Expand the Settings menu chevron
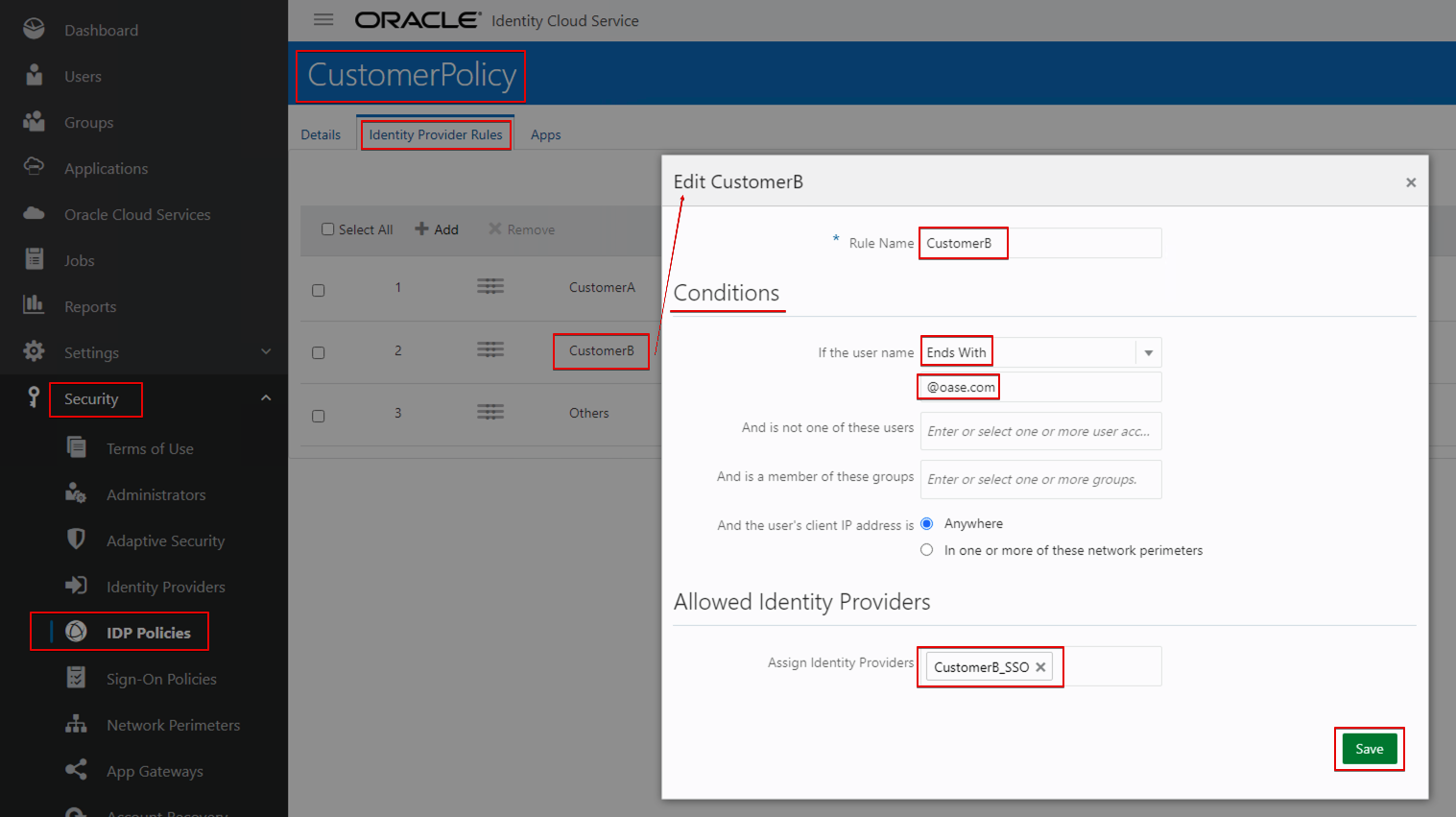This screenshot has height=817, width=1456. (x=266, y=351)
